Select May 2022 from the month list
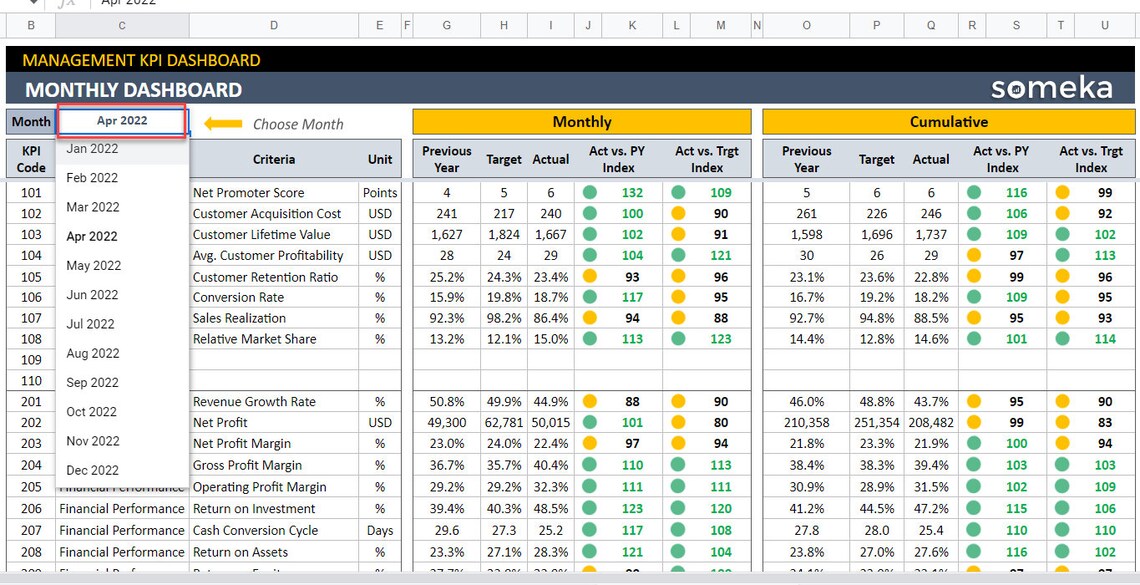The height and width of the screenshot is (585, 1140). (122, 265)
